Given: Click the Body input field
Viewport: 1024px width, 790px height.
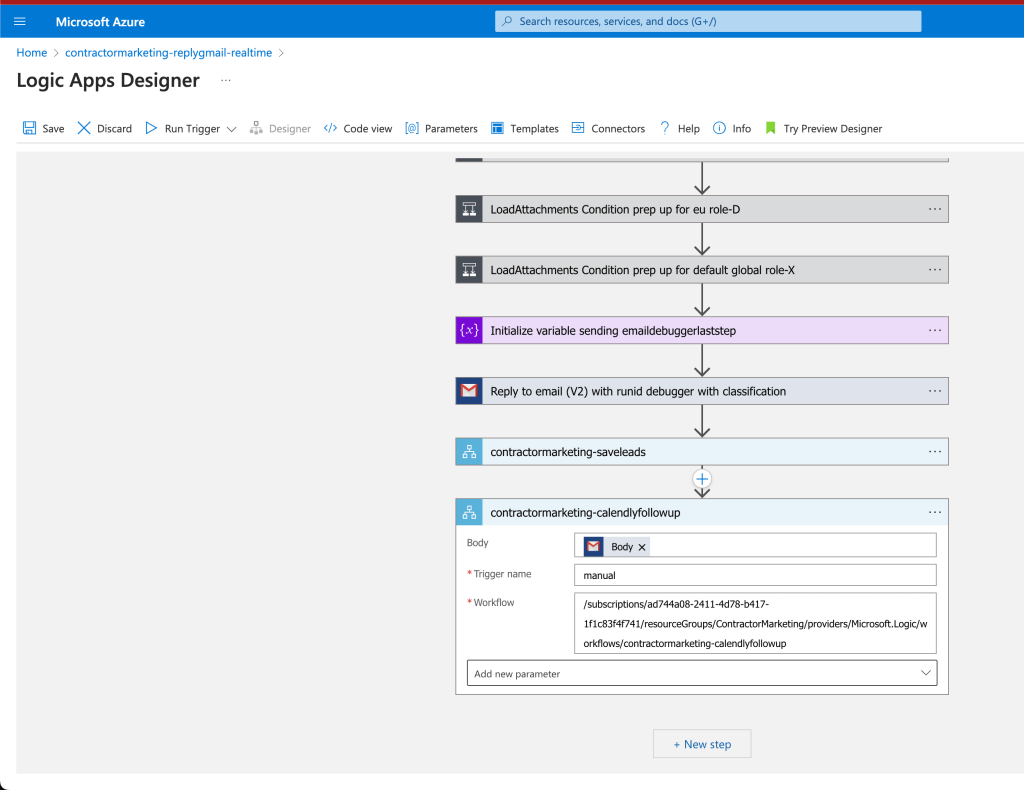Looking at the screenshot, I should (755, 545).
